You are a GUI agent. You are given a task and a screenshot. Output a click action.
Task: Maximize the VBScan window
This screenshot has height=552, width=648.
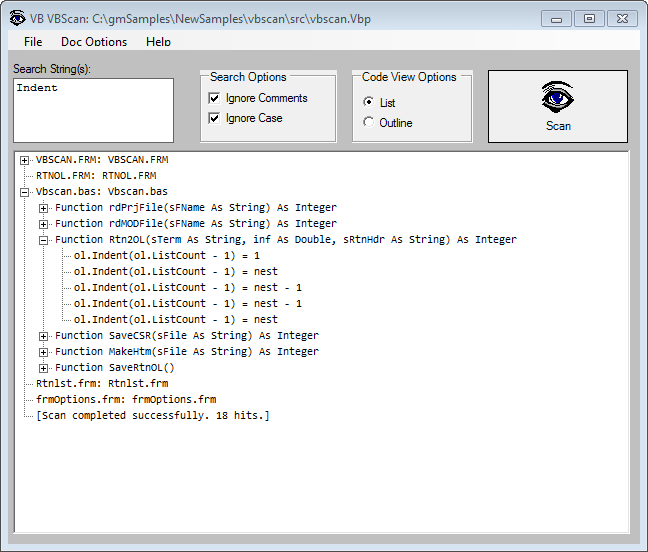tap(589, 18)
